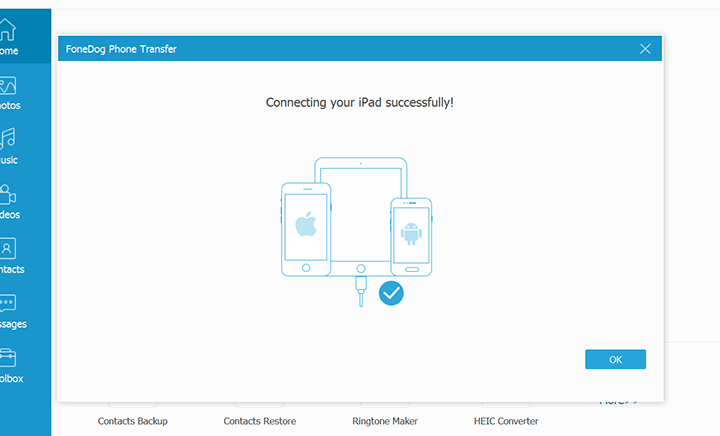The image size is (720, 436).
Task: Open the HEIC Converter tool
Action: click(506, 421)
